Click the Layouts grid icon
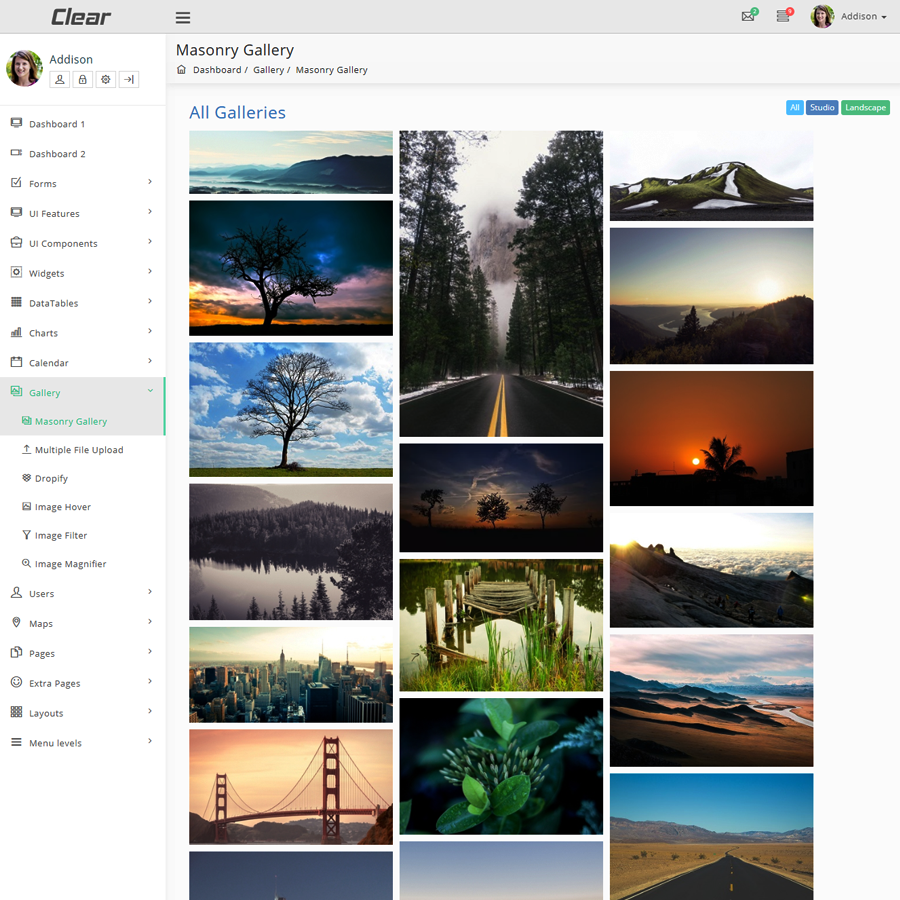Image resolution: width=900 pixels, height=900 pixels. [16, 712]
